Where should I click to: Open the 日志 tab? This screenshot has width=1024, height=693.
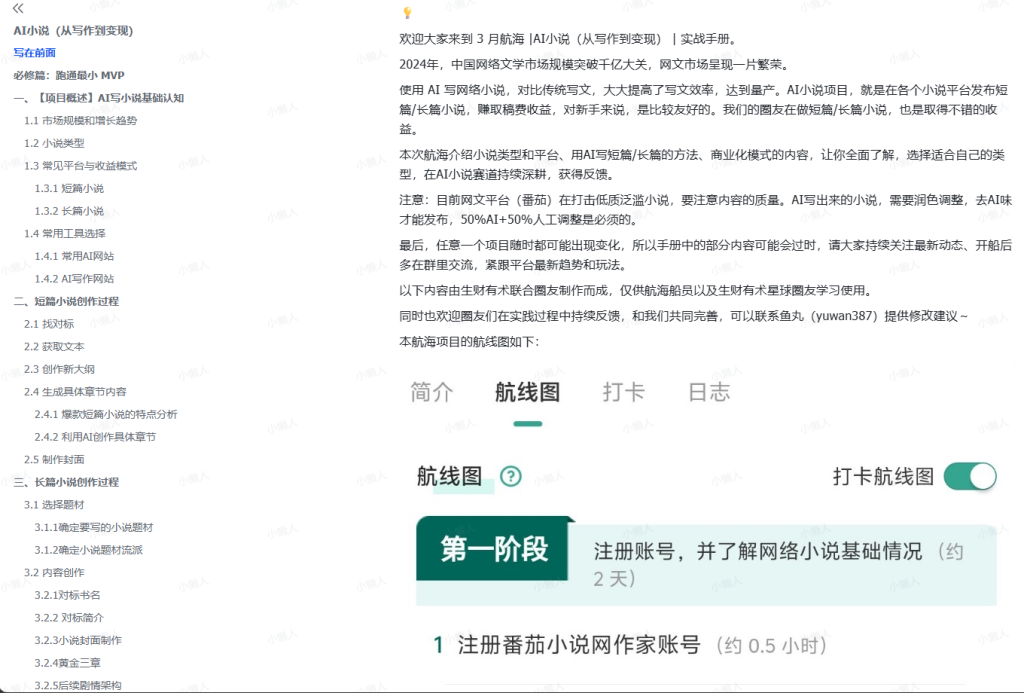709,392
